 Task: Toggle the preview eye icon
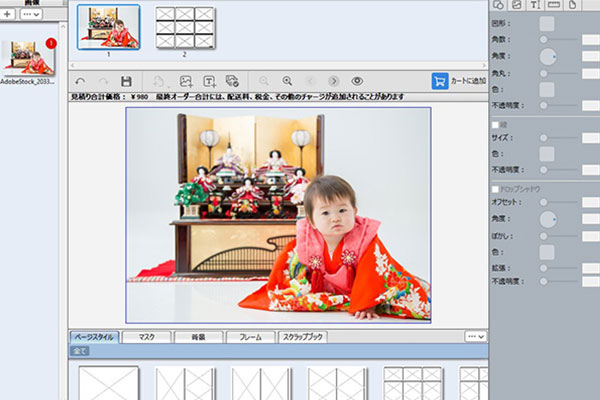click(x=357, y=81)
